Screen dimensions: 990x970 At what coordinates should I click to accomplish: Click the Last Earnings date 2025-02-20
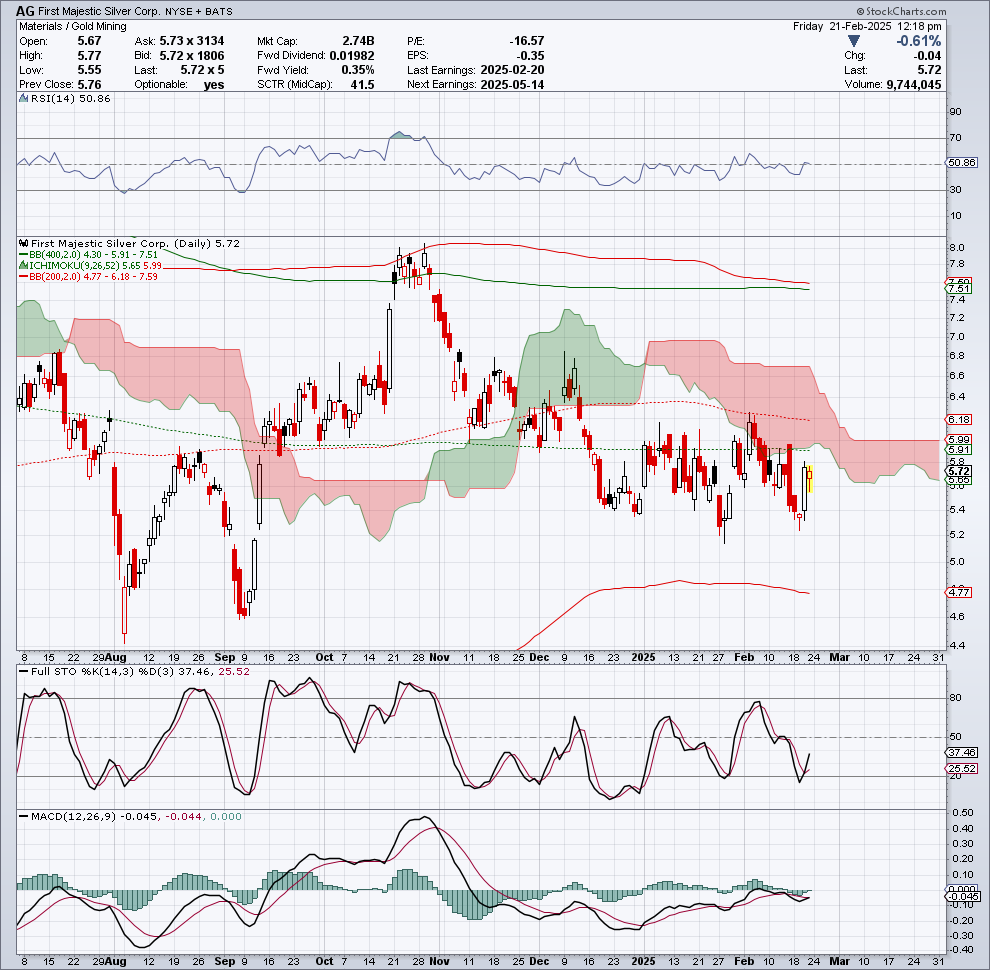(x=512, y=70)
